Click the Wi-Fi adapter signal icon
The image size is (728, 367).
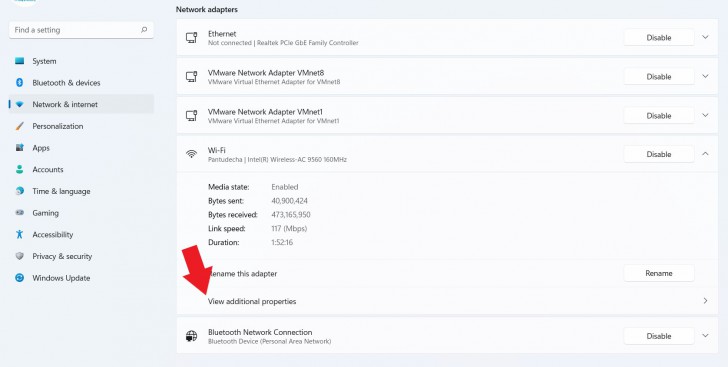(x=191, y=154)
